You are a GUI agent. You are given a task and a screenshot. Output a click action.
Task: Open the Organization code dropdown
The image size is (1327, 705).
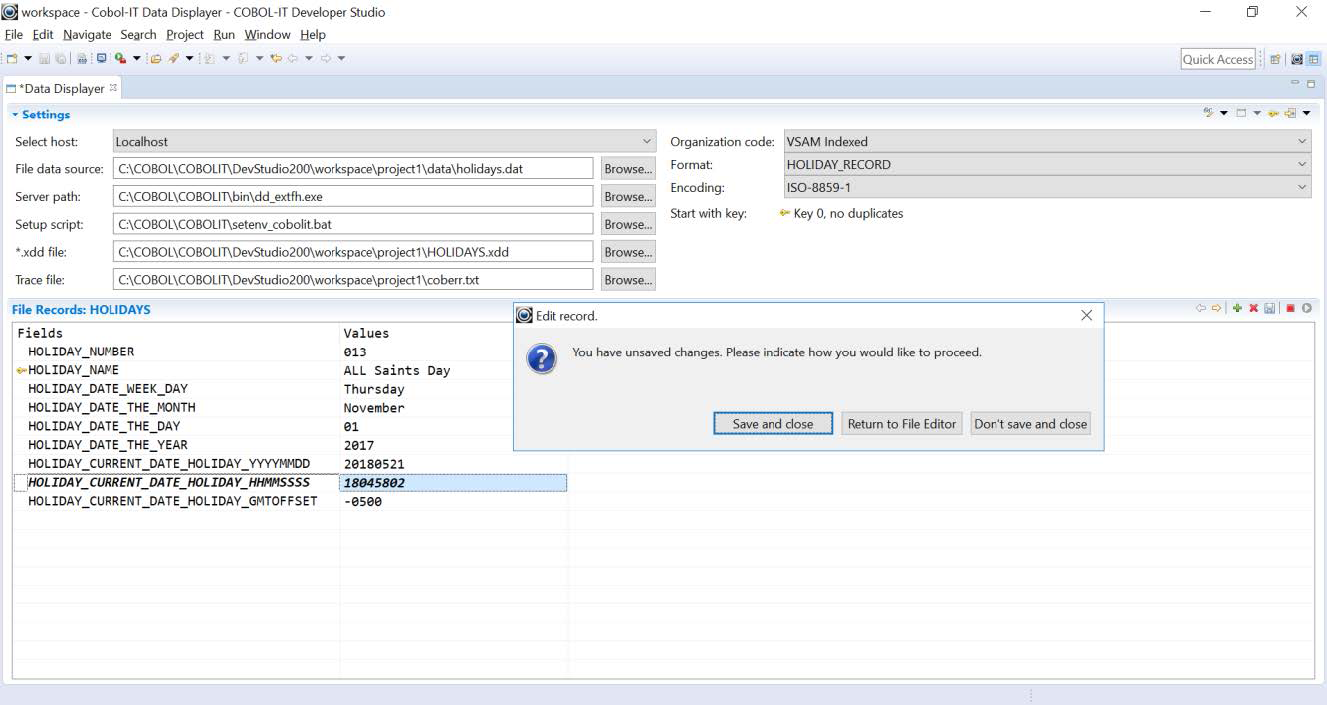[1301, 142]
